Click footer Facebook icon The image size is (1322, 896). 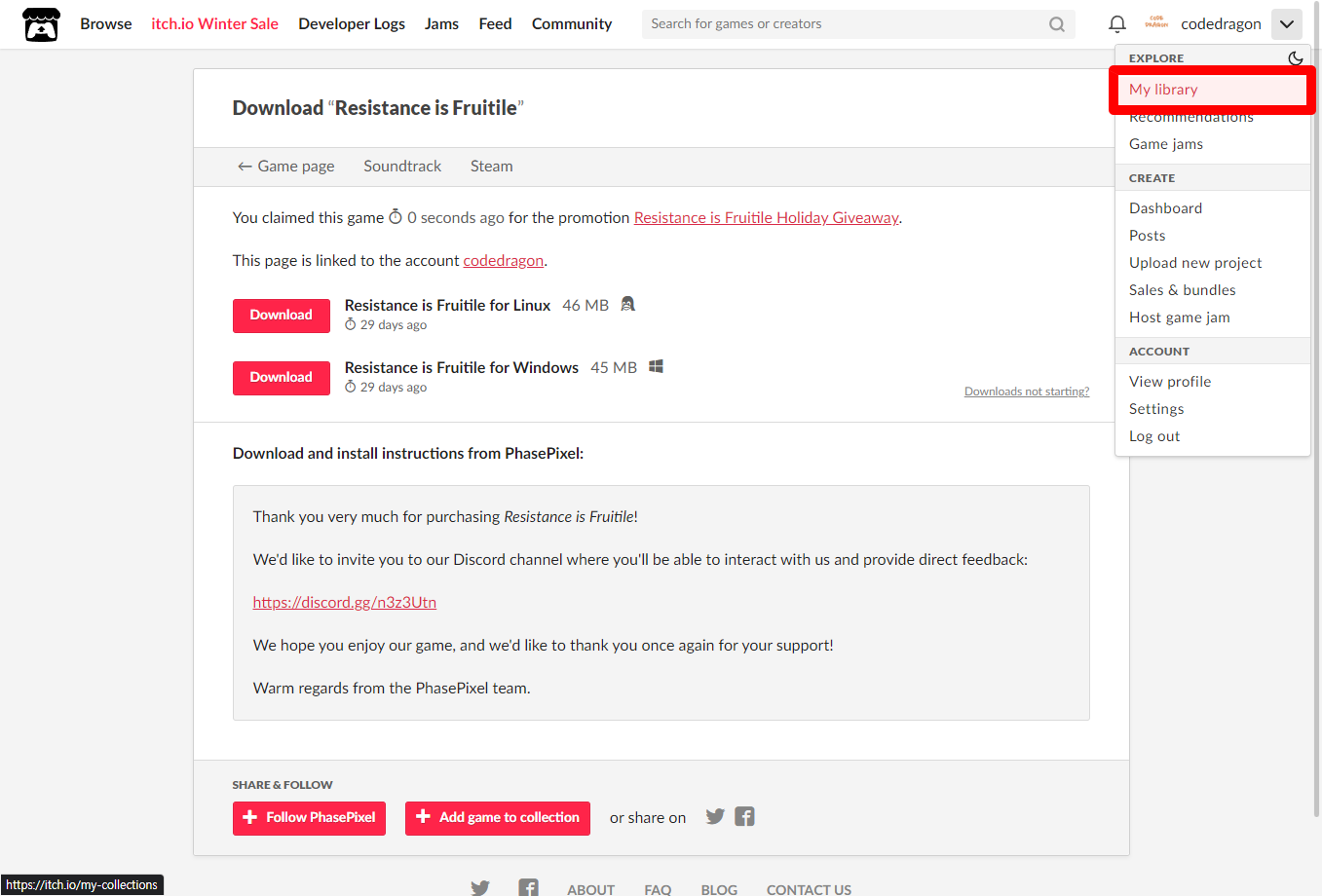click(x=529, y=888)
